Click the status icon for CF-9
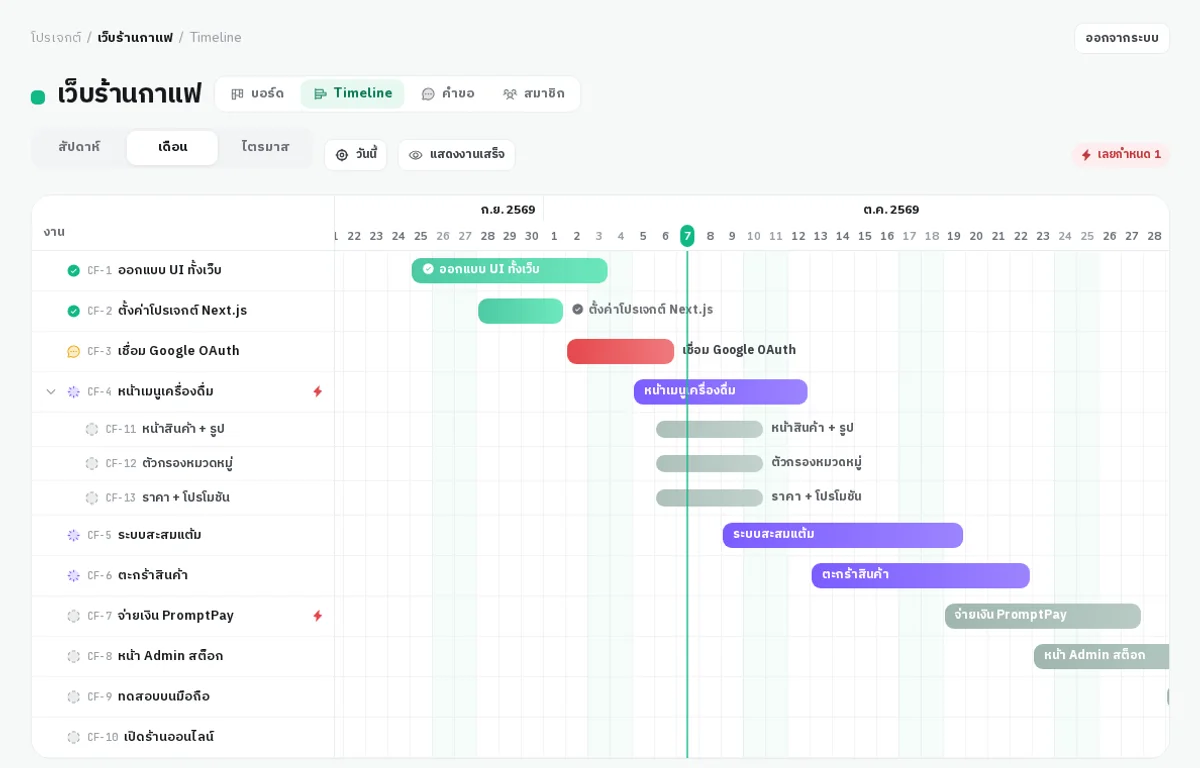 73,697
